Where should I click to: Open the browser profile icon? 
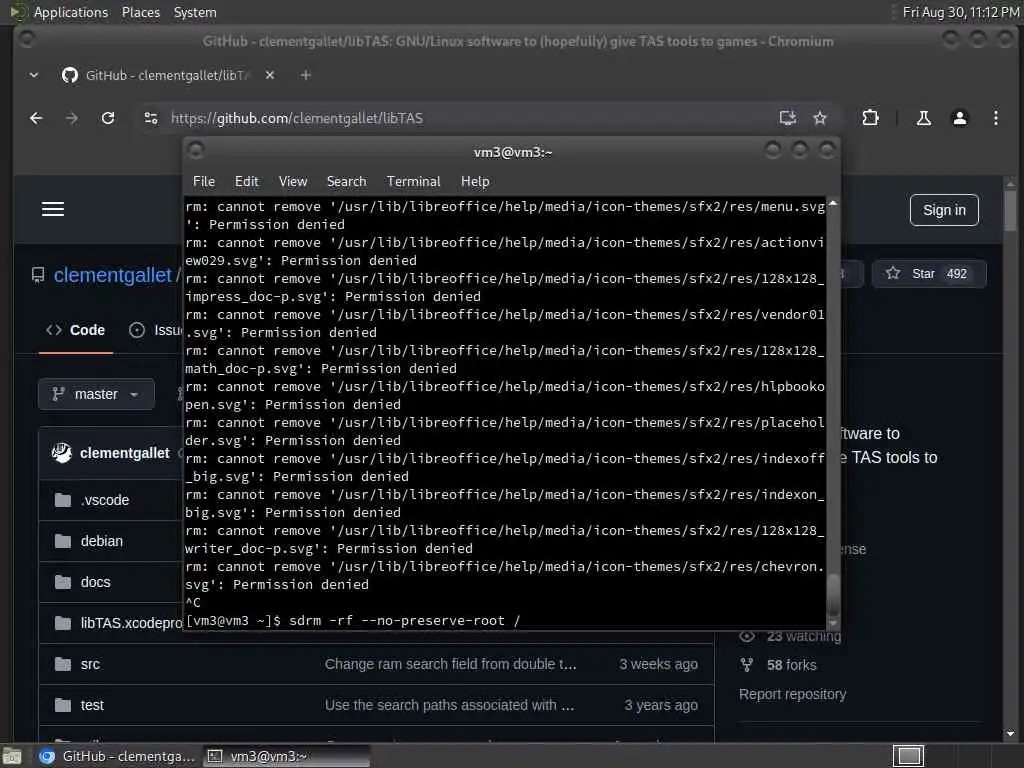click(x=959, y=118)
